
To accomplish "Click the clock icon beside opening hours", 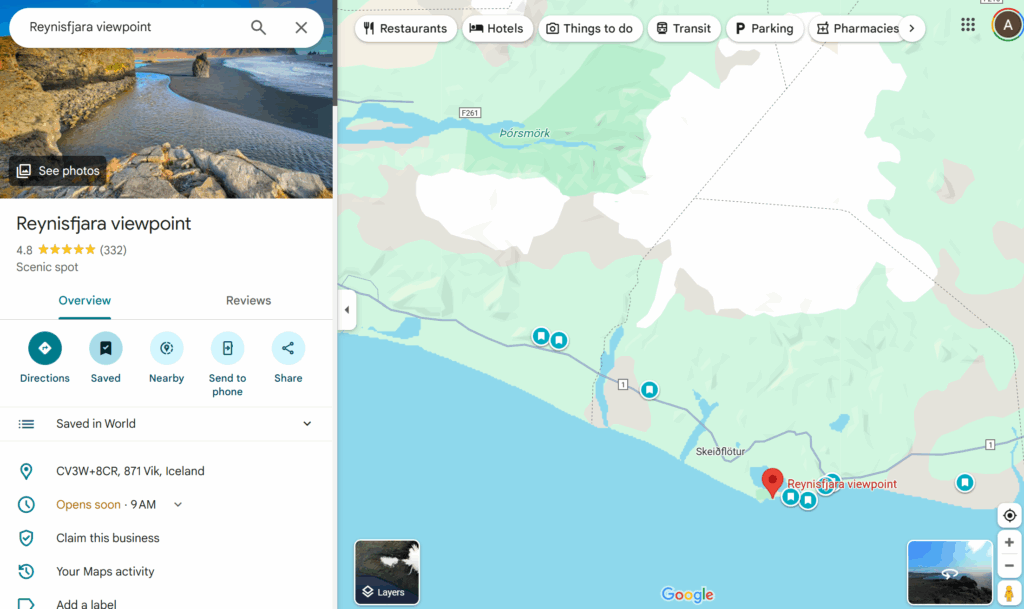I will point(26,505).
